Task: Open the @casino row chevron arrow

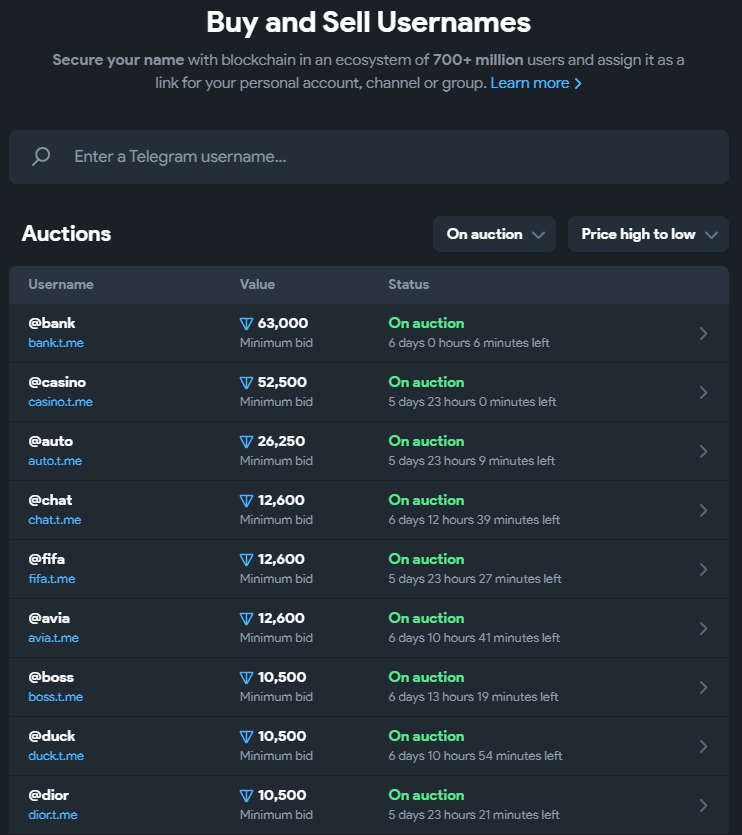Action: (x=703, y=392)
